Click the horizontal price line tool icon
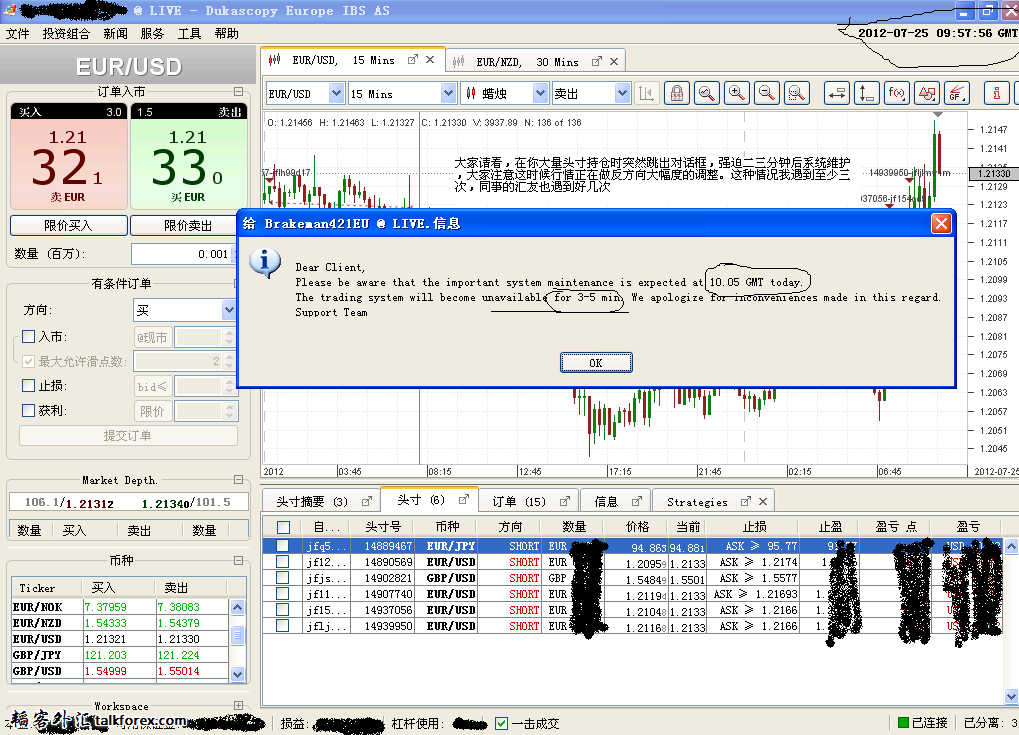This screenshot has height=735, width=1019. tap(836, 94)
